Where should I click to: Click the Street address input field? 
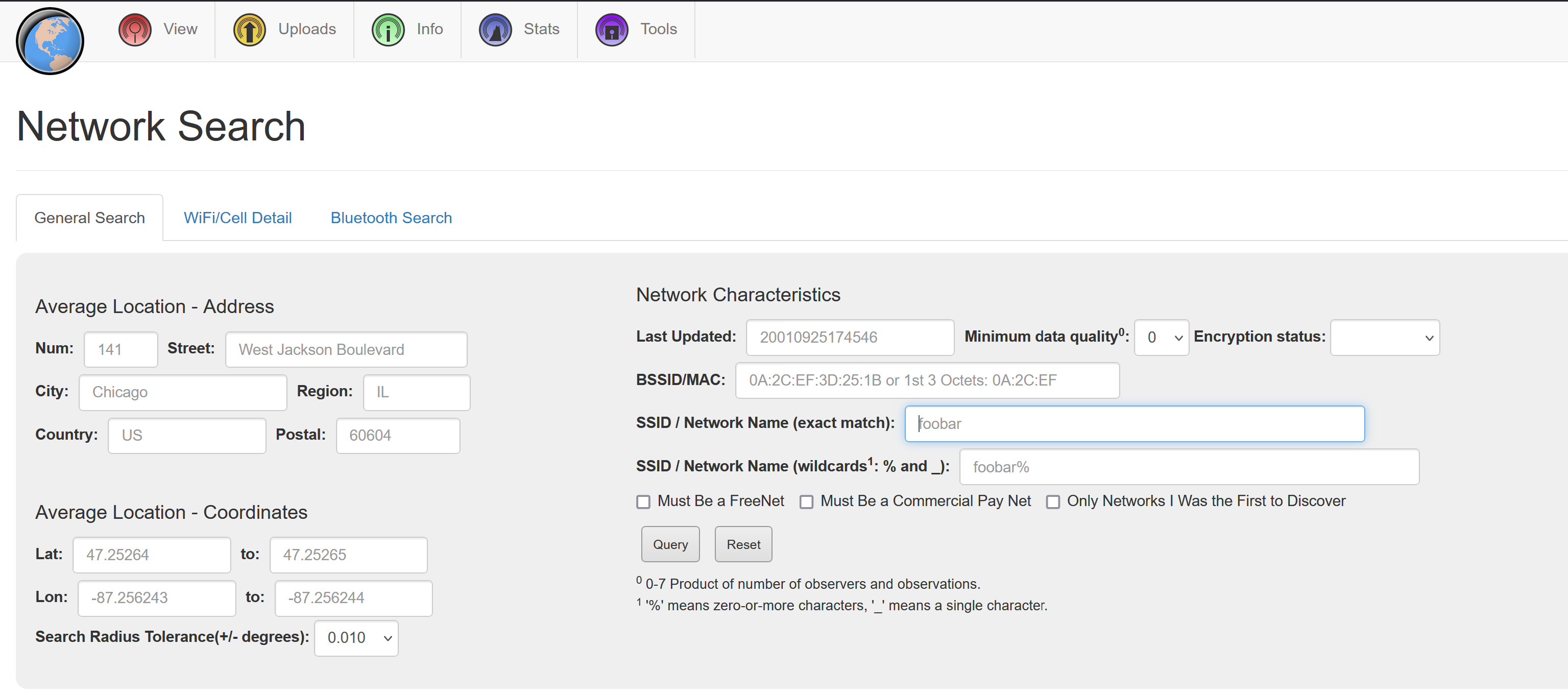point(346,349)
